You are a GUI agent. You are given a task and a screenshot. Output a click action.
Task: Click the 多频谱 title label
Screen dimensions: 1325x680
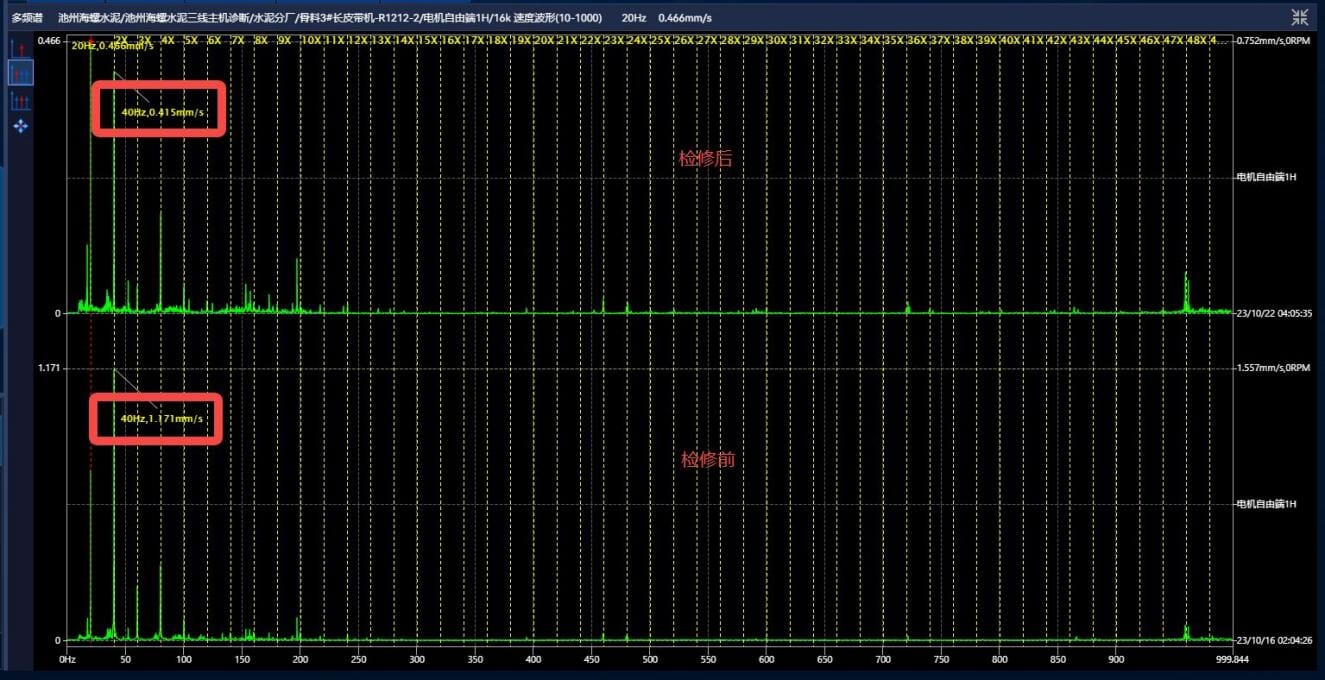[x=27, y=18]
